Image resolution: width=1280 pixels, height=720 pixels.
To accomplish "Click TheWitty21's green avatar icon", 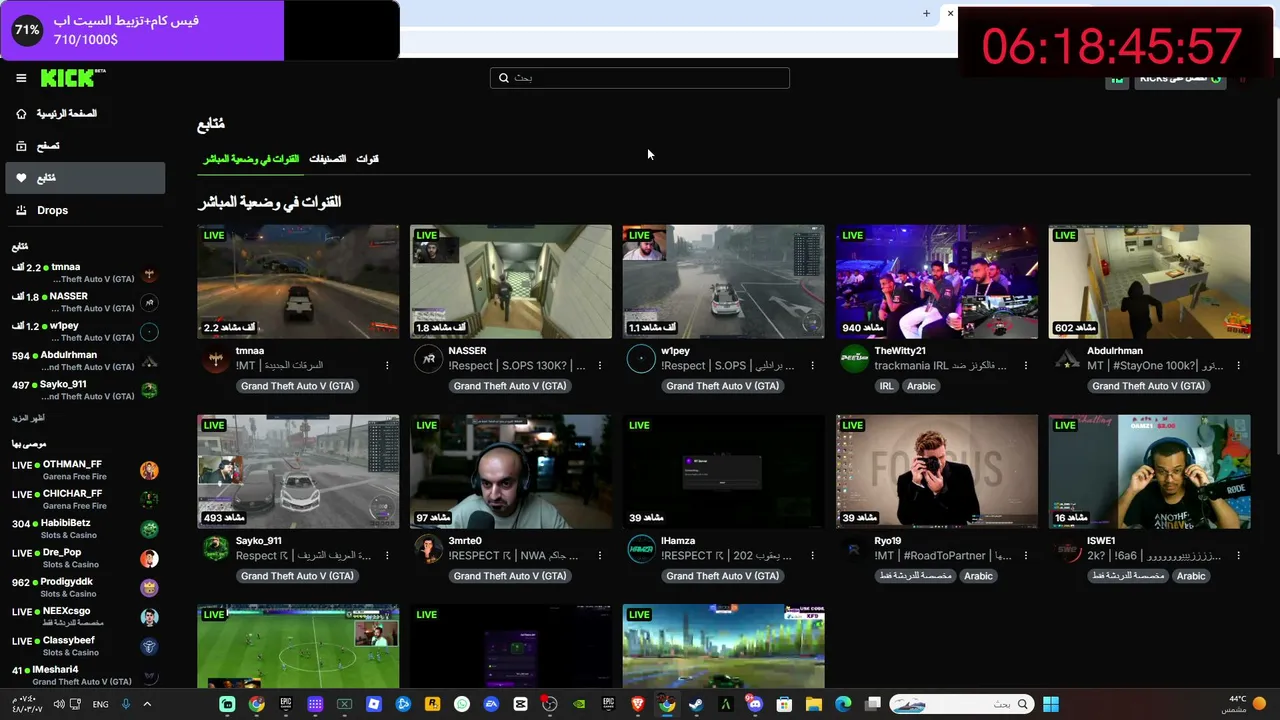I will [x=854, y=359].
